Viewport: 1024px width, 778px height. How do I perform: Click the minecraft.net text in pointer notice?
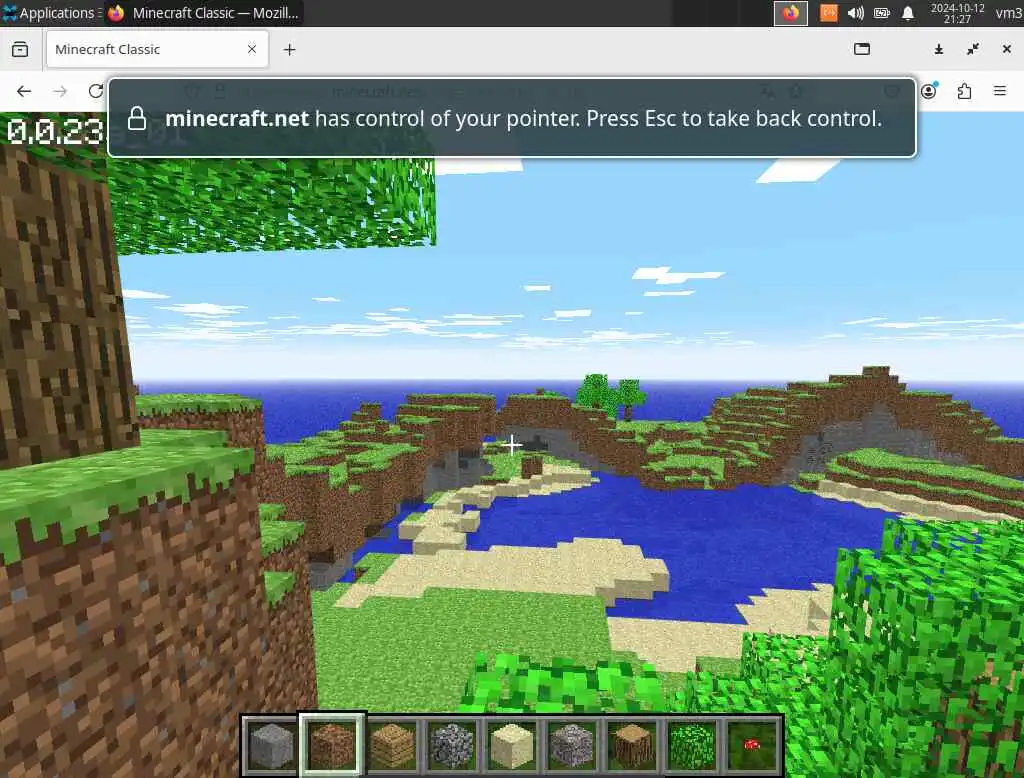237,118
